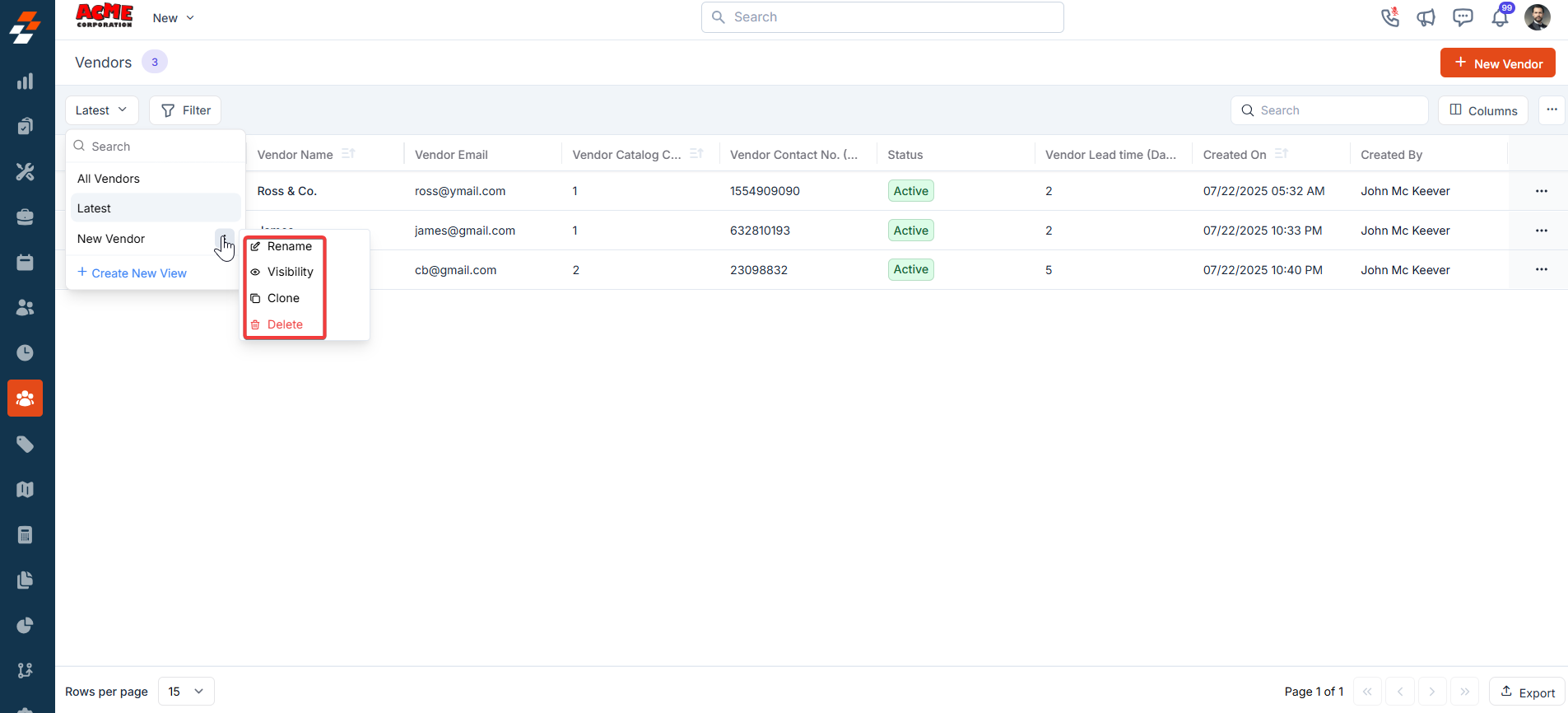Expand the Latest view dropdown
1568x713 pixels.
pos(102,110)
